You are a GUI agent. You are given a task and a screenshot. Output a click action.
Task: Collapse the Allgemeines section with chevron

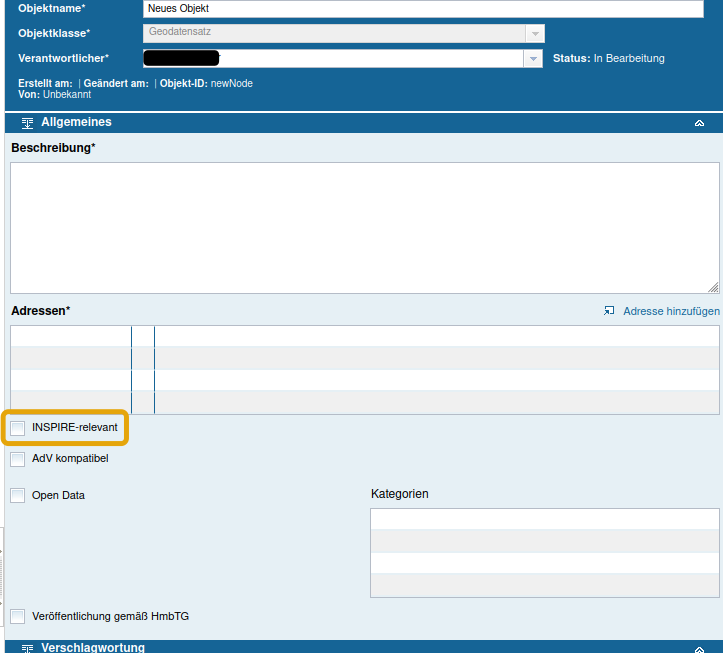pos(699,123)
